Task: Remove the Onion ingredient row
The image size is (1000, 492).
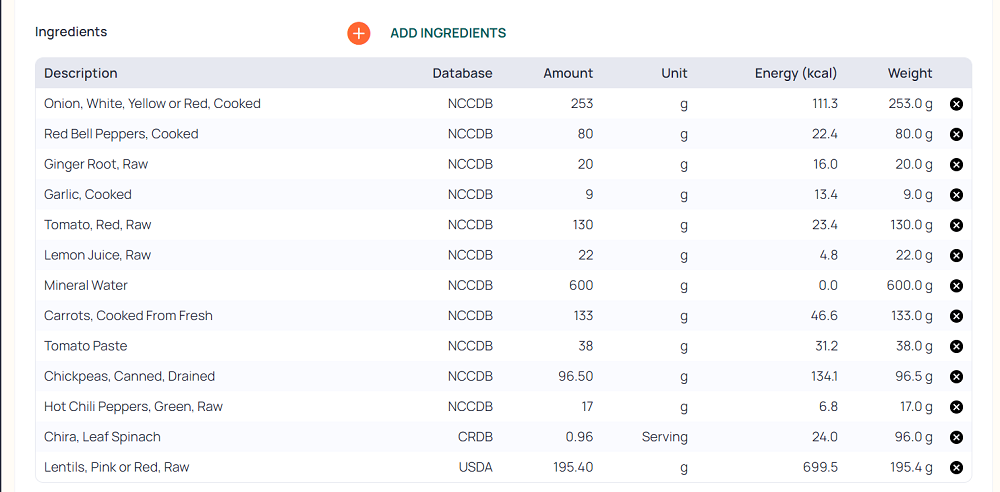Action: (x=956, y=104)
